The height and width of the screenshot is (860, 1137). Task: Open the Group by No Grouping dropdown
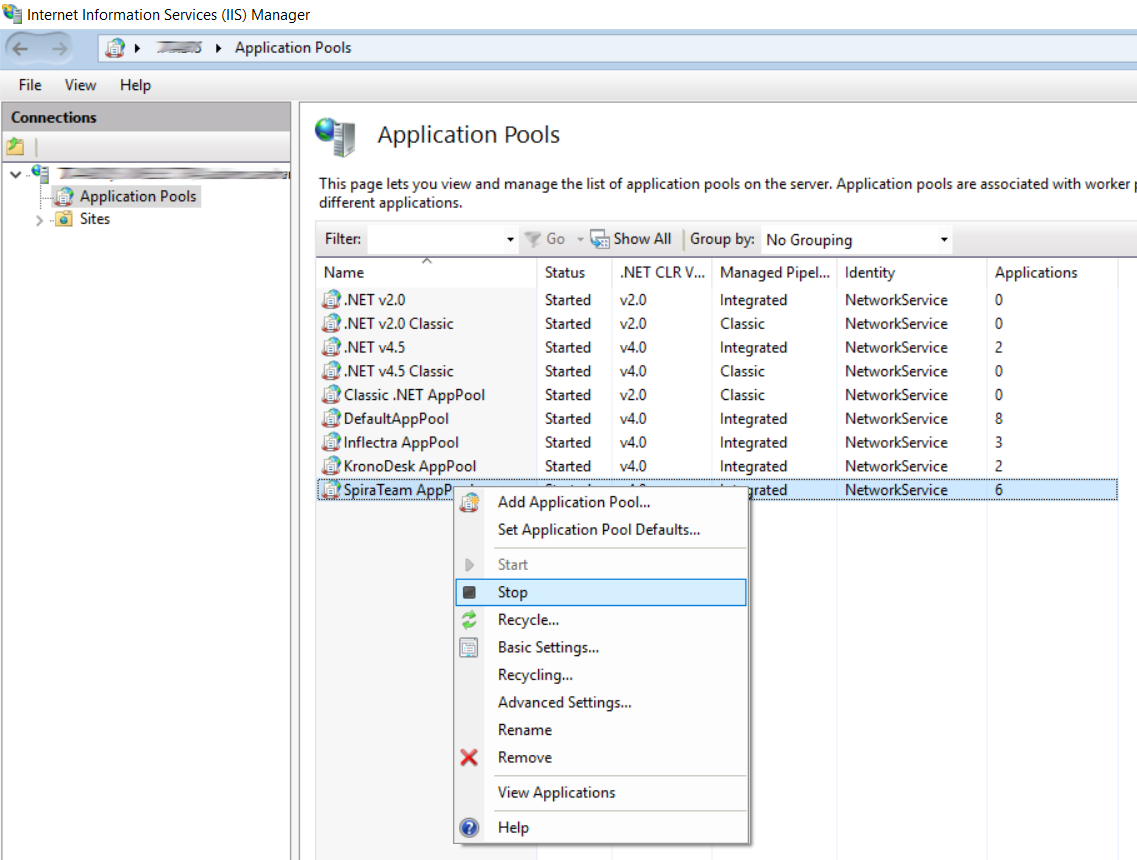pos(943,240)
